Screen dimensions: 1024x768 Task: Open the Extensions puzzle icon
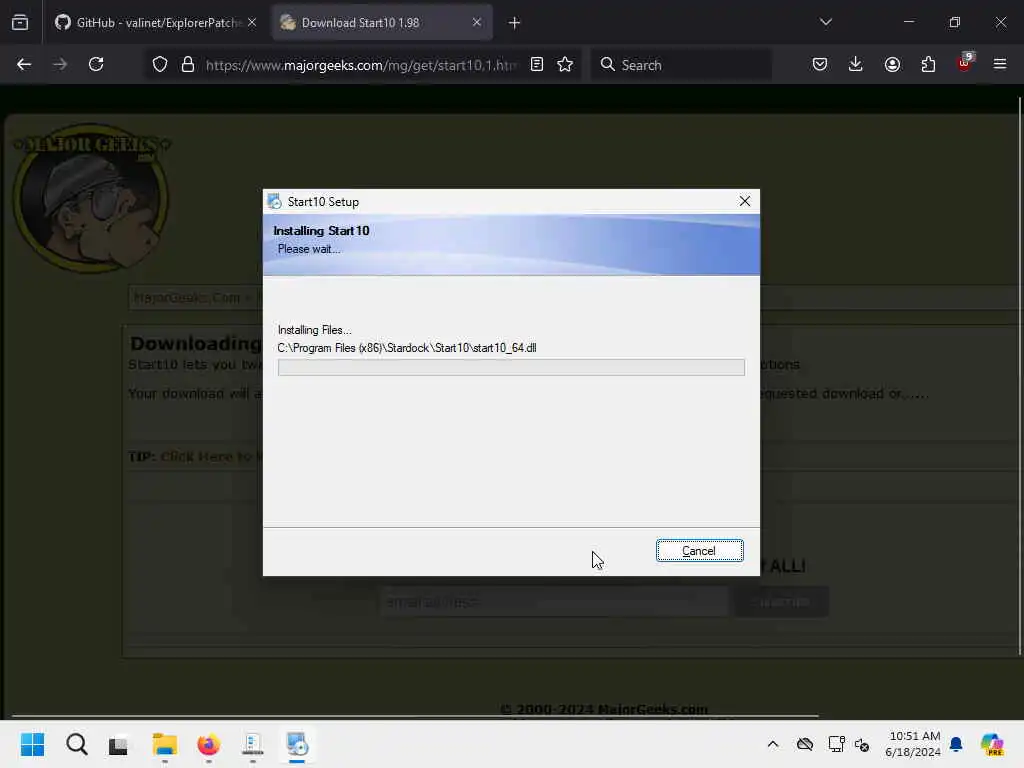point(928,64)
